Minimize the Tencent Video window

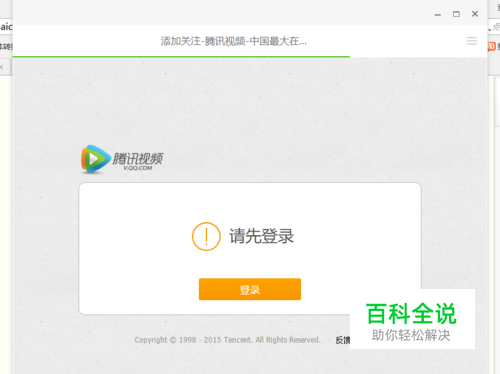[x=438, y=15]
